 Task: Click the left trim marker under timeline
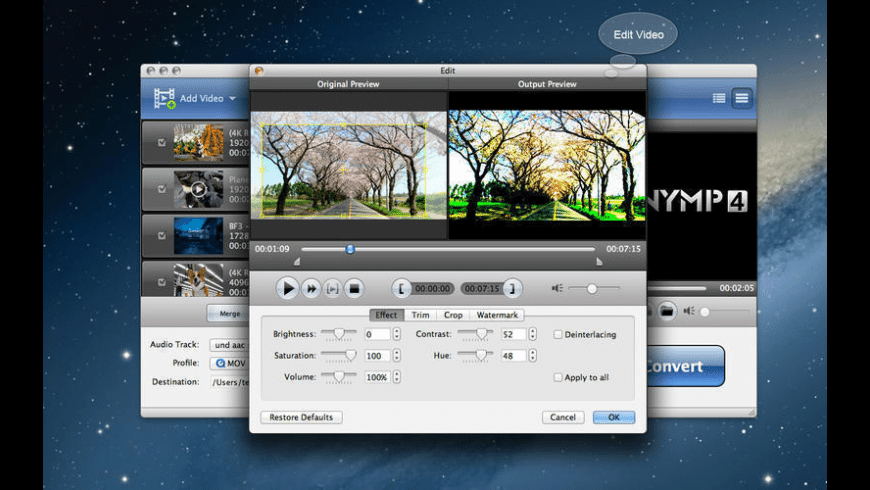coord(297,261)
